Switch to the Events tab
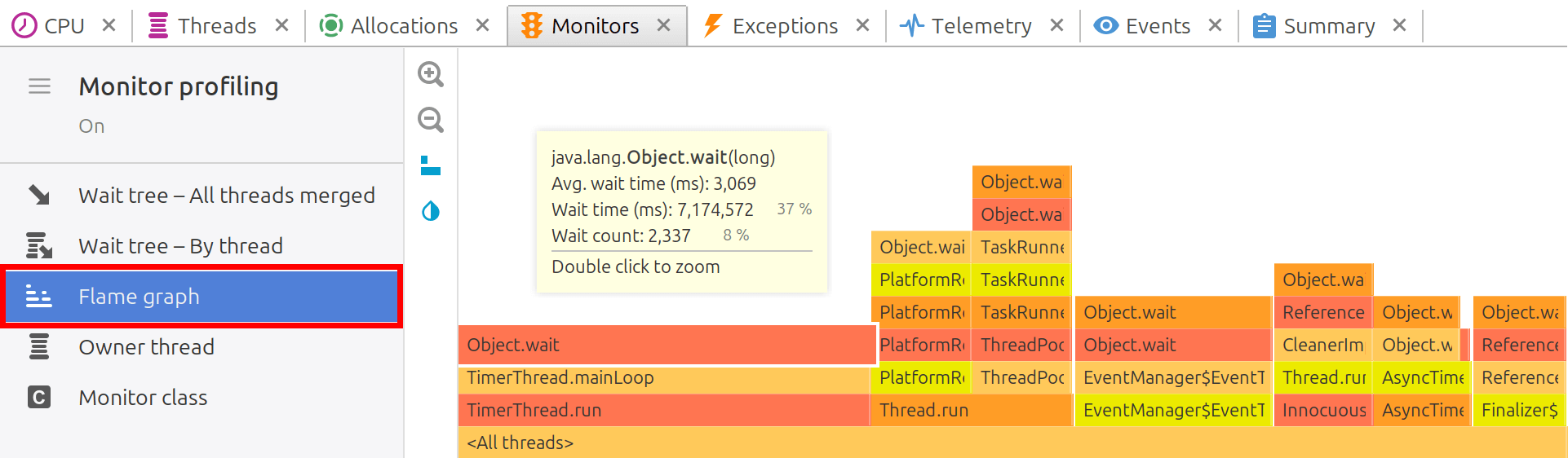 pos(1157,26)
